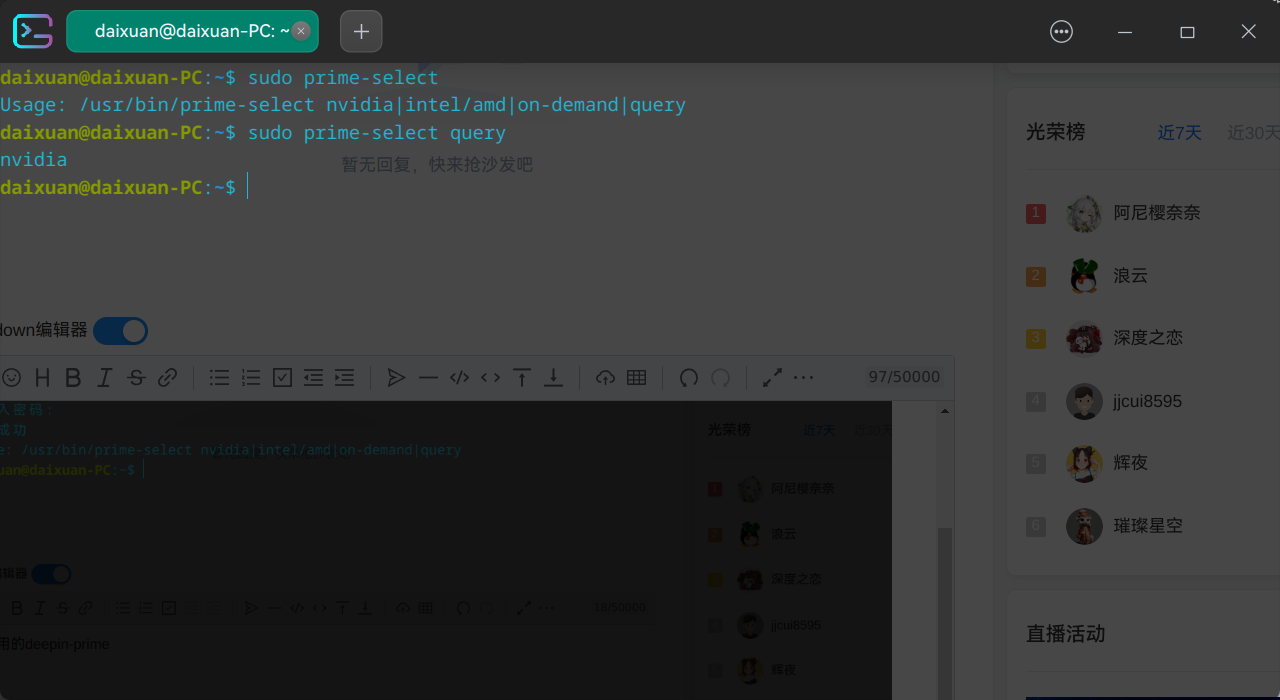Switch leaderboard to 近30天 tab
Viewport: 1280px width, 700px height.
tap(1254, 132)
